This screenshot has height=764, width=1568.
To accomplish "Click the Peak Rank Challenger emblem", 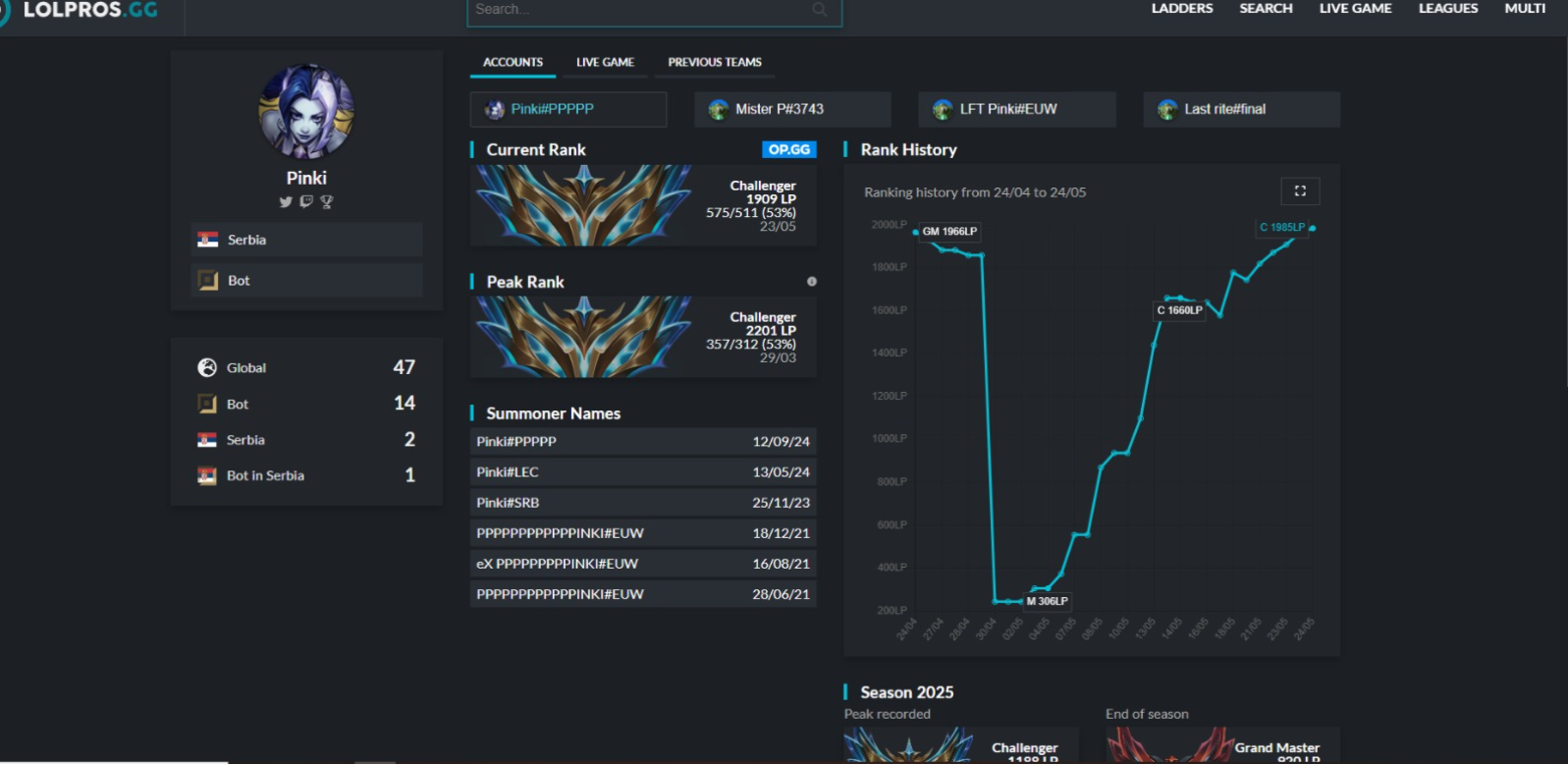I will click(x=584, y=337).
